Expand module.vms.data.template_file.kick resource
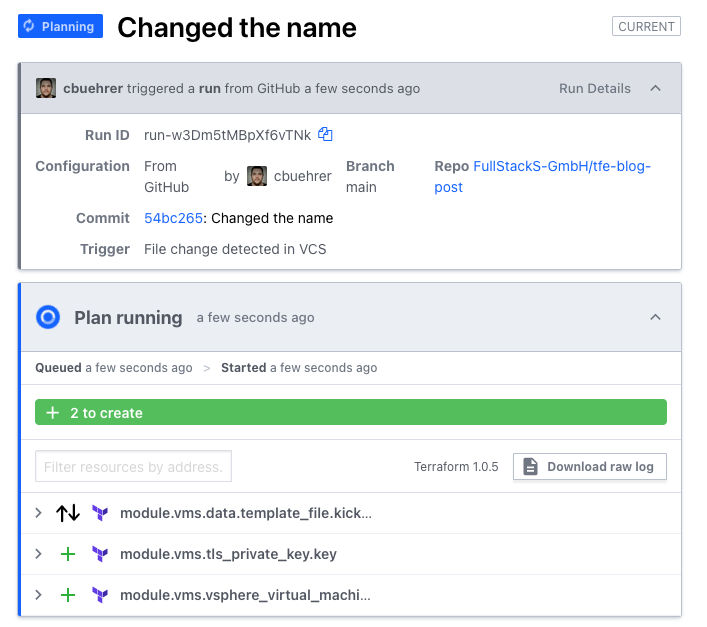 (x=39, y=513)
